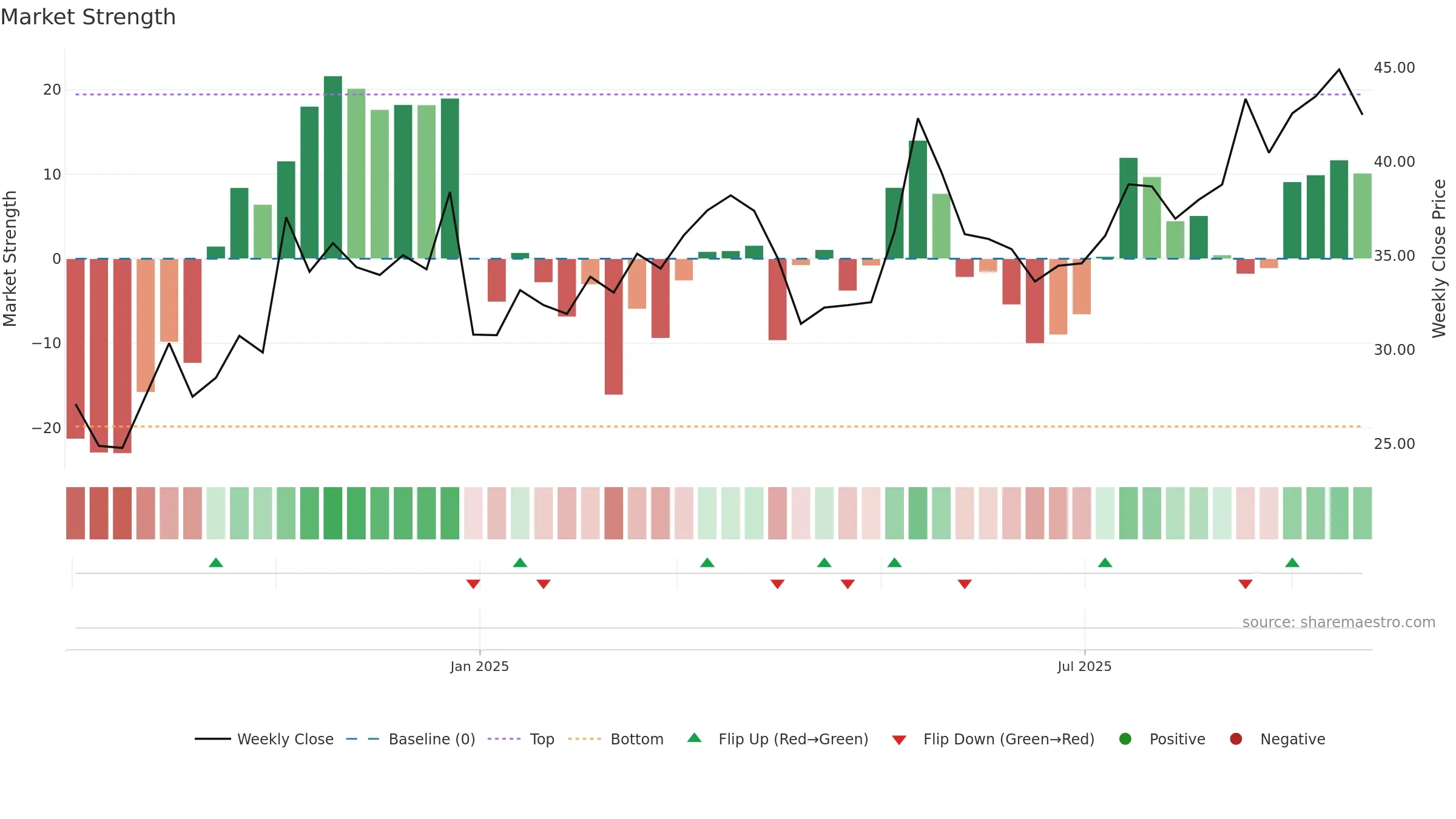Click the green Positive legend dot
Viewport: 1456px width, 819px height.
[x=1125, y=739]
